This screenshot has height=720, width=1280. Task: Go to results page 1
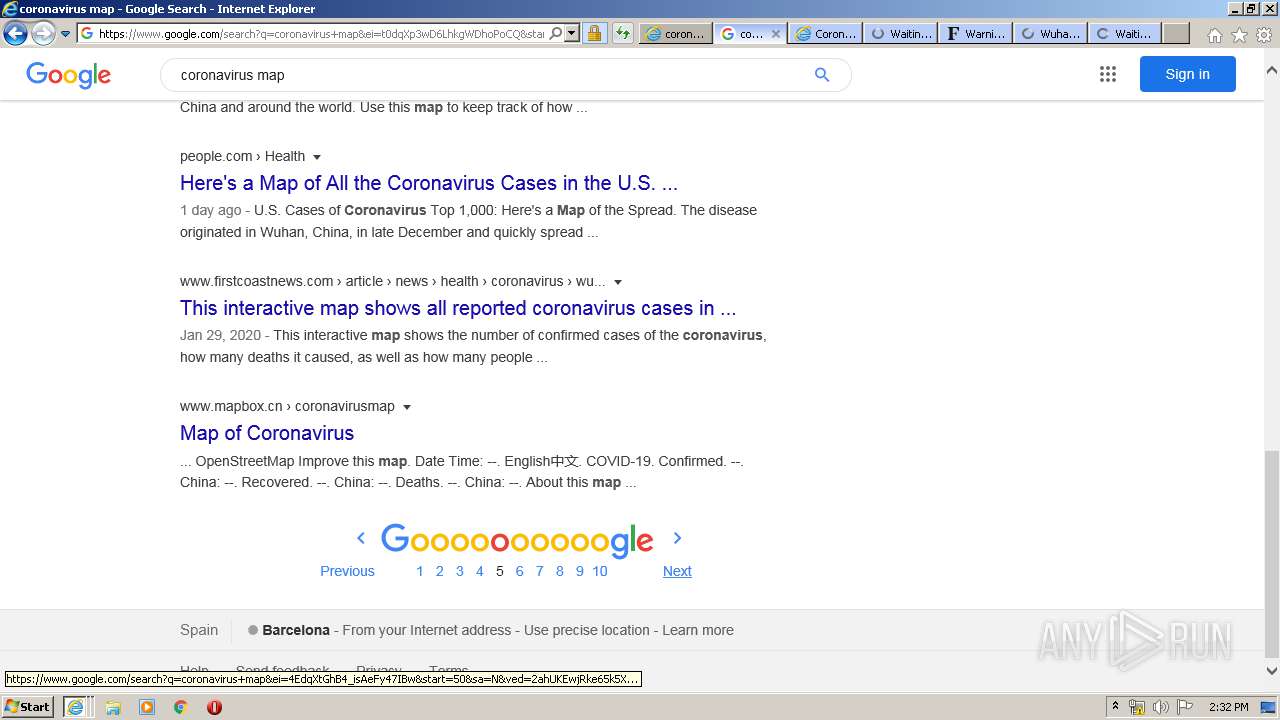click(420, 571)
